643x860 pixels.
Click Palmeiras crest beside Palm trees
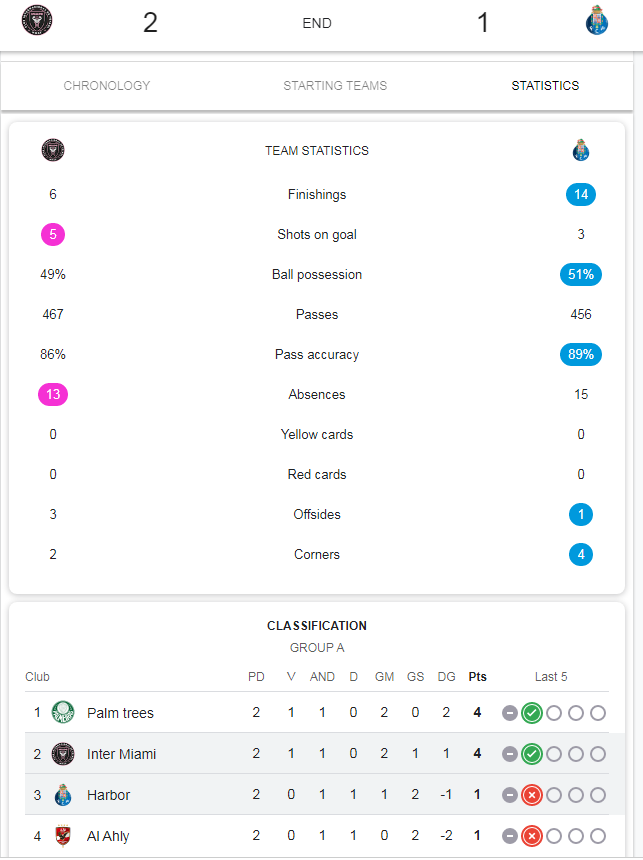click(x=63, y=712)
